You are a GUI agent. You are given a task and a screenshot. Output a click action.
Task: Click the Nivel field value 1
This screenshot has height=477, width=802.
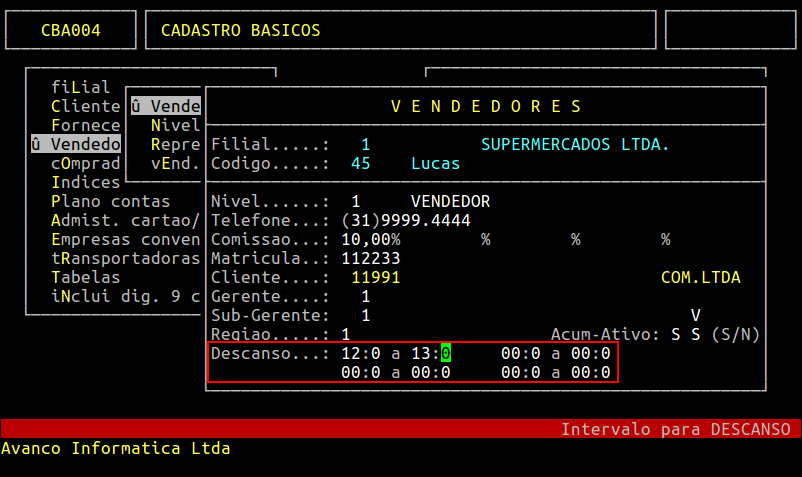pyautogui.click(x=356, y=201)
